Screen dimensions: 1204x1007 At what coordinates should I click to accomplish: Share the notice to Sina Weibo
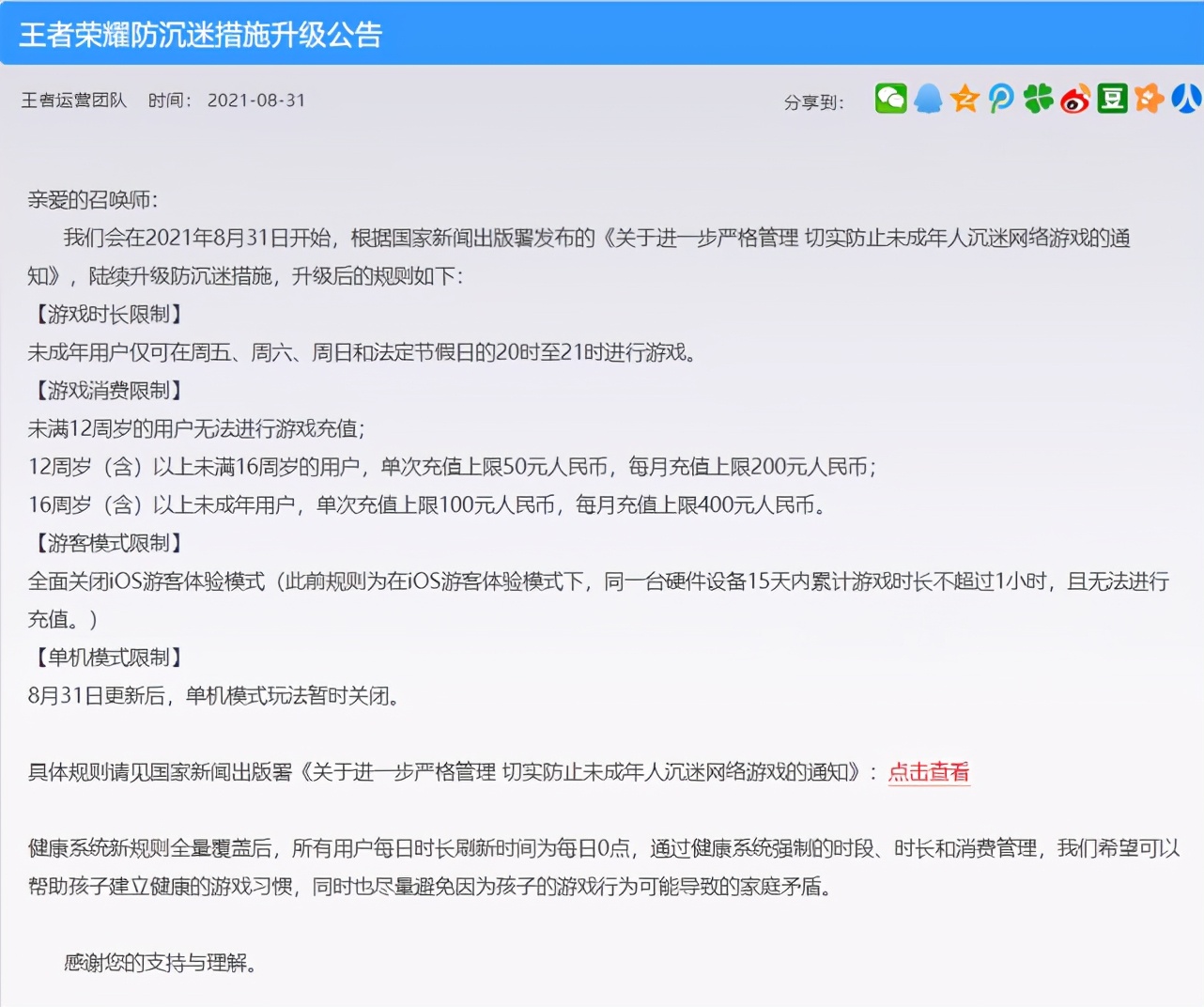point(1073,99)
